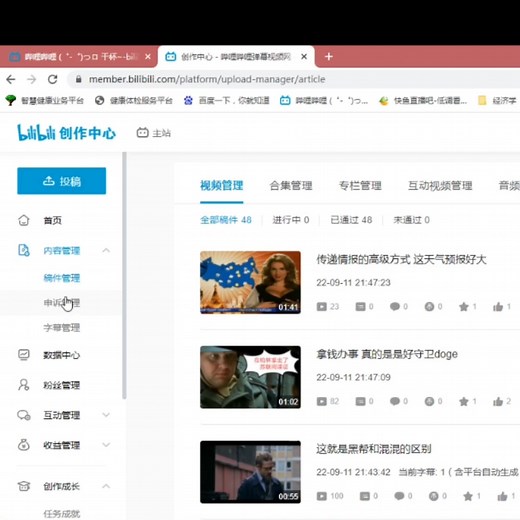Click the 收益管理 money bag icon

point(24,445)
